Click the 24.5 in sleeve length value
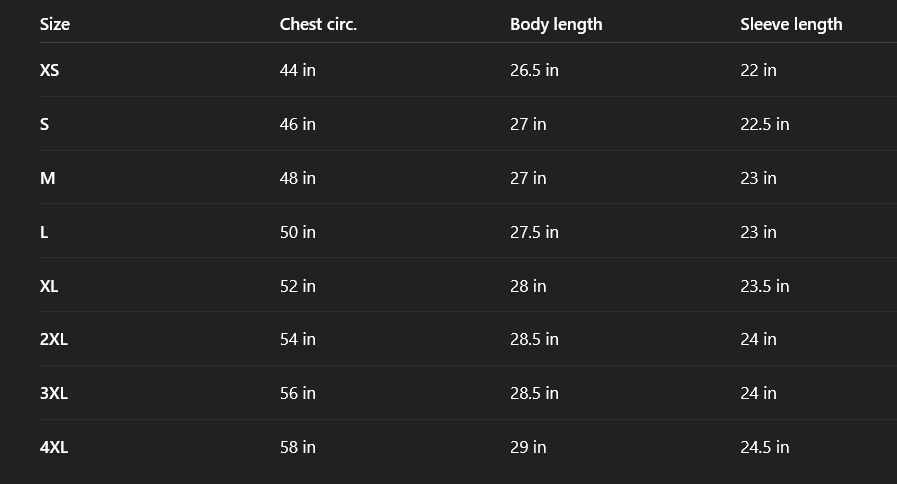The width and height of the screenshot is (897, 484). [765, 447]
